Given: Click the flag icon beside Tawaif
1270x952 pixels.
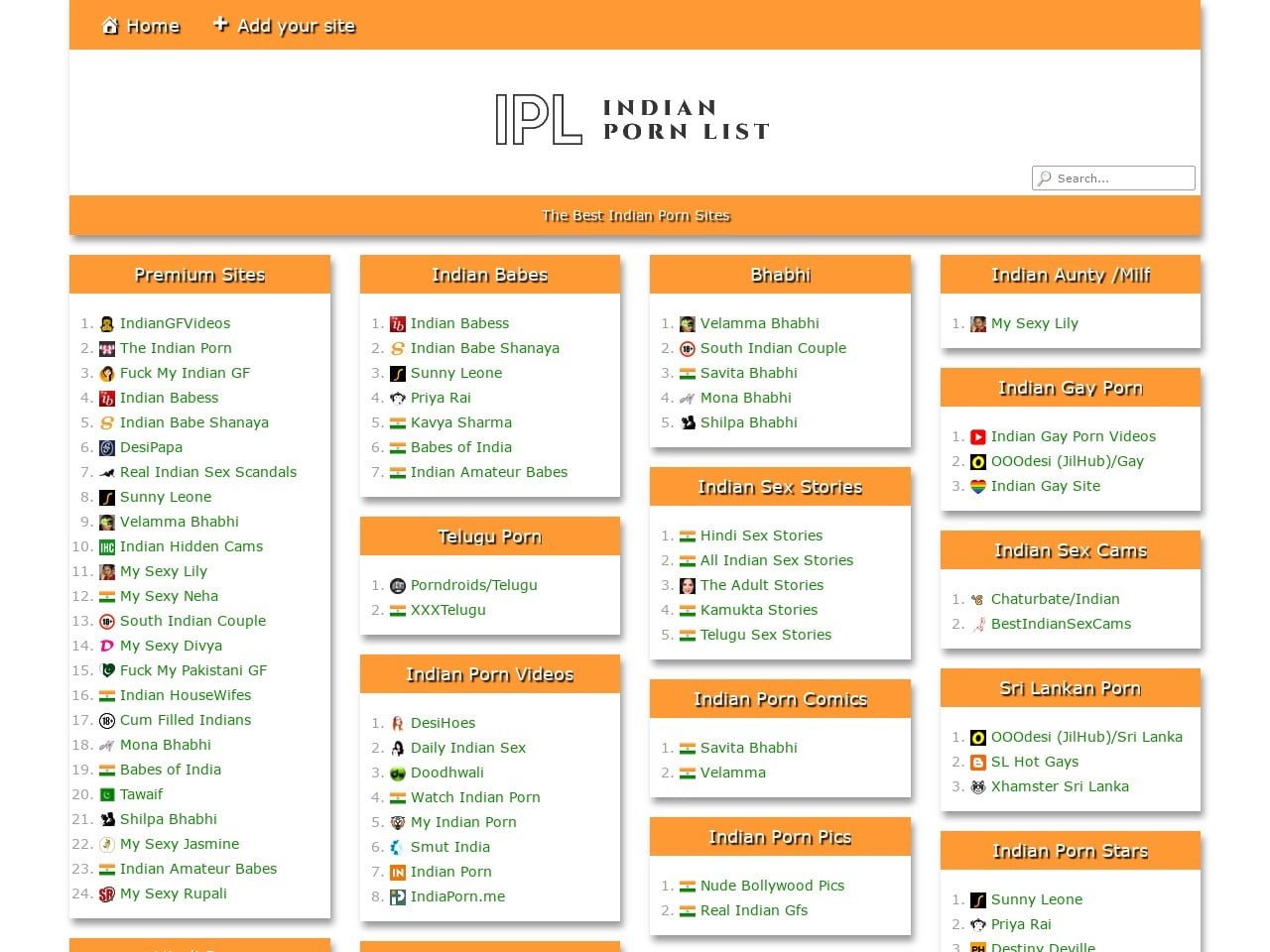Looking at the screenshot, I should click(x=107, y=795).
